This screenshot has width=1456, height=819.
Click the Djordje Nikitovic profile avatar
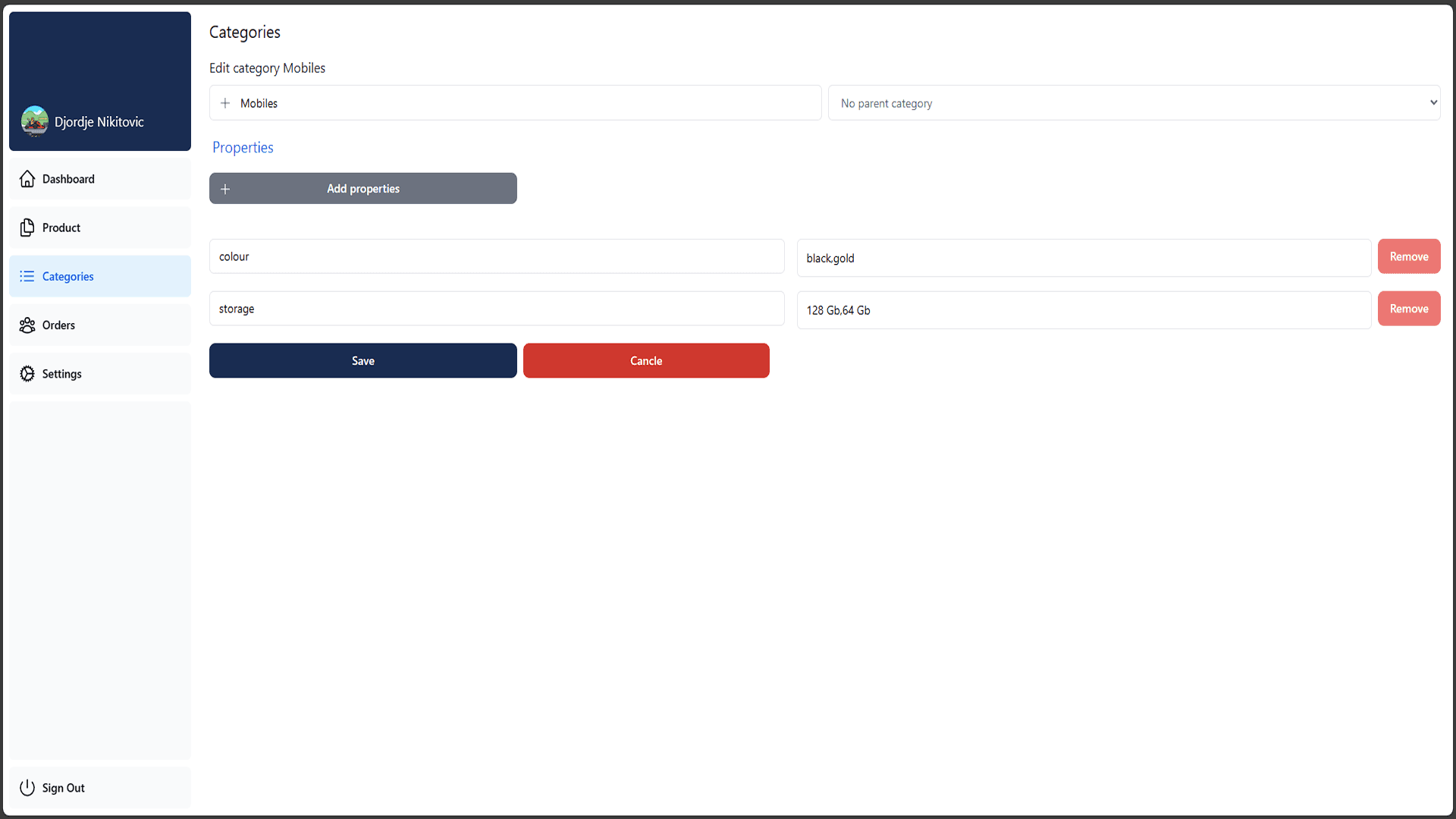click(x=33, y=120)
